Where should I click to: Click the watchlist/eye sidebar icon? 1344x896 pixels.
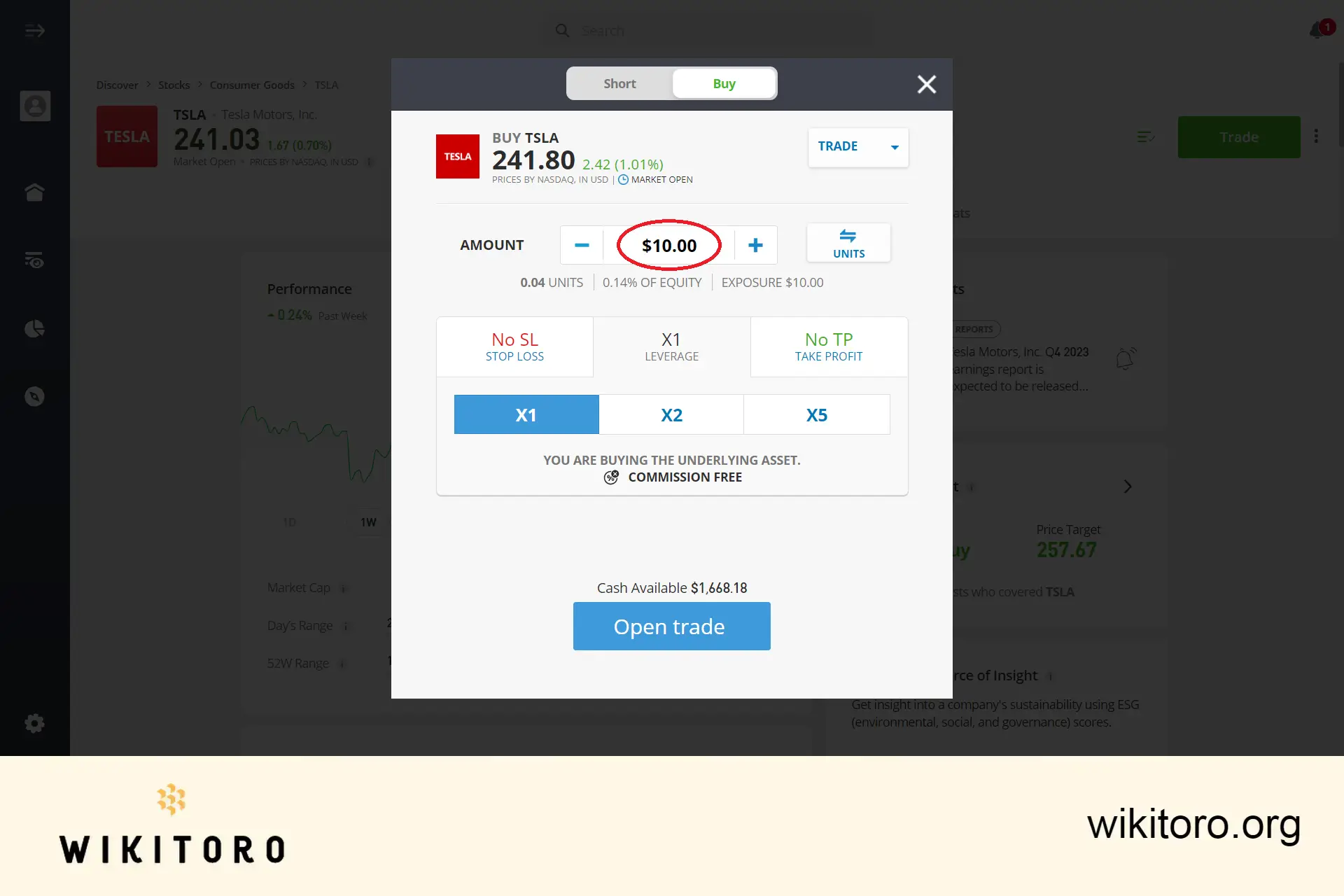coord(35,260)
